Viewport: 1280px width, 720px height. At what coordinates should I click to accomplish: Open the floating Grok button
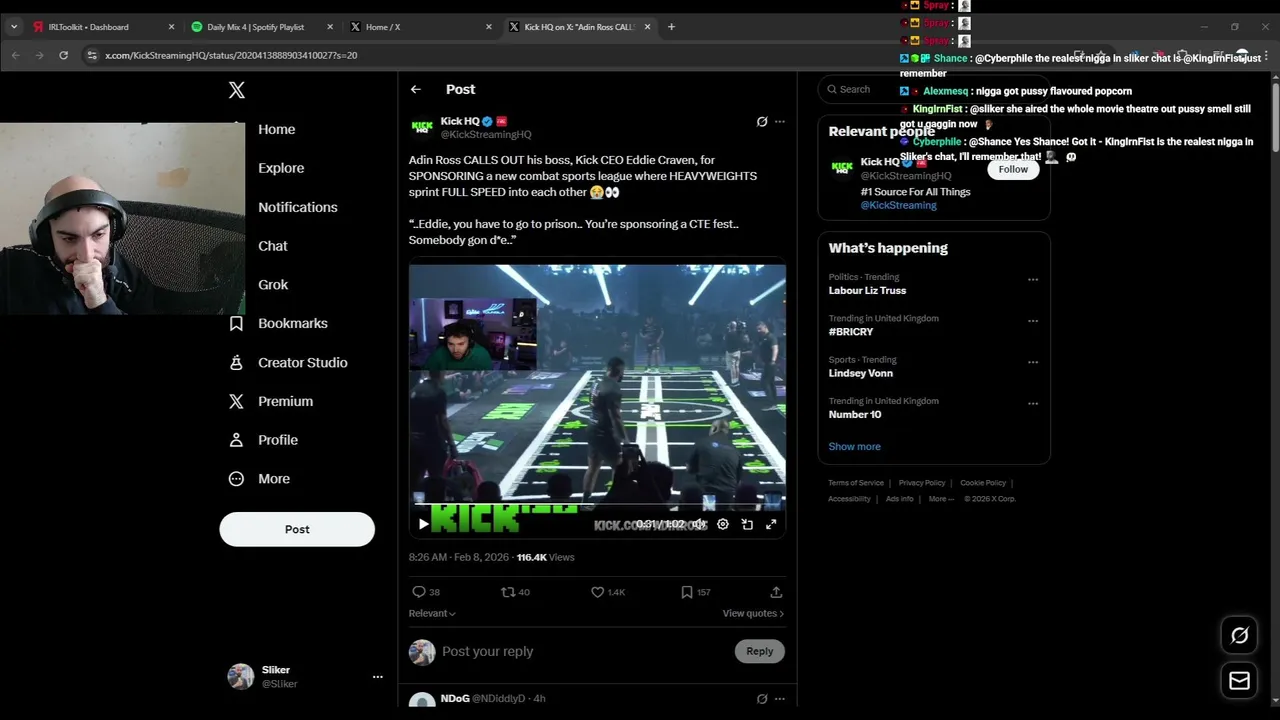point(1239,636)
